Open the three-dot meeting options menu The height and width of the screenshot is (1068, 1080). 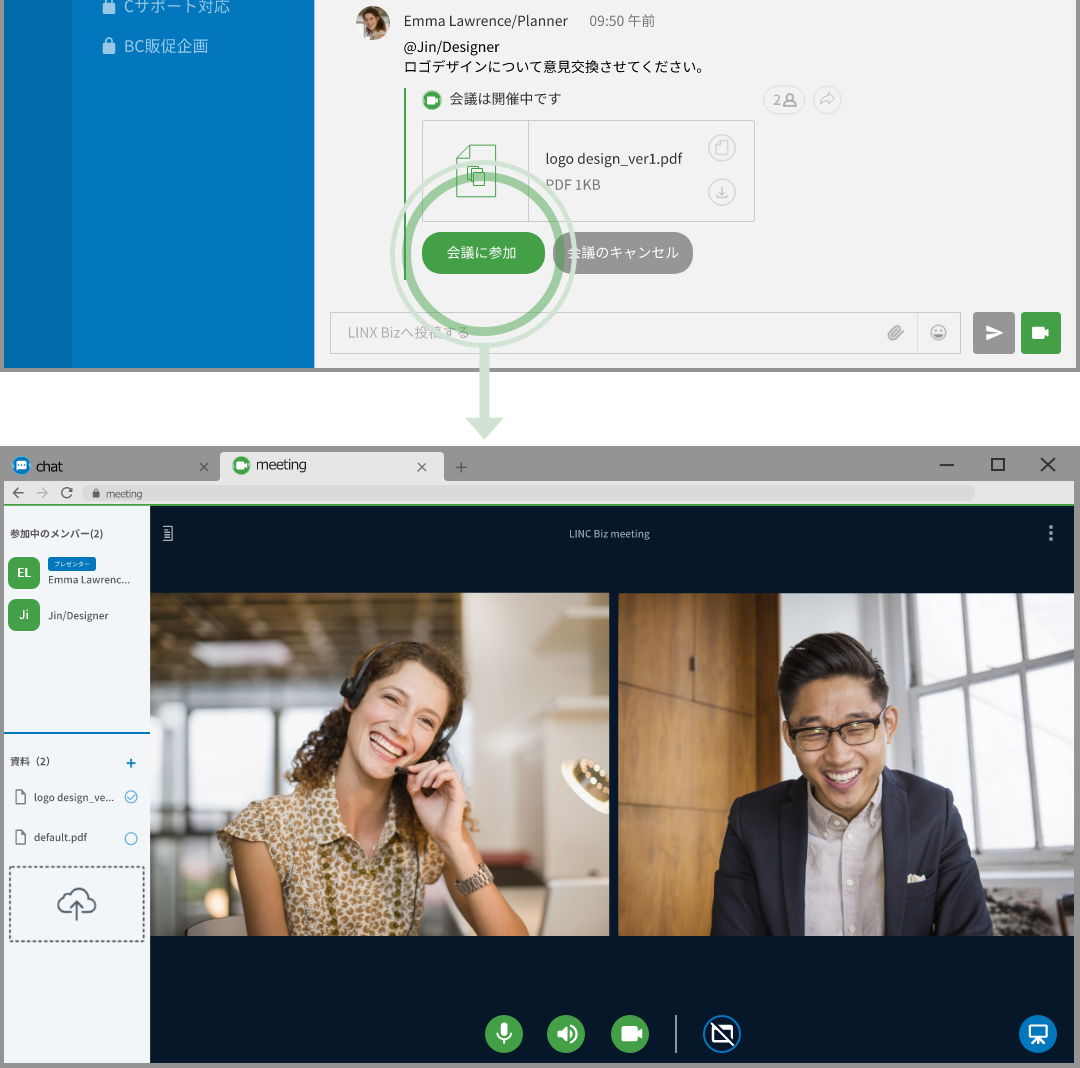(1050, 533)
